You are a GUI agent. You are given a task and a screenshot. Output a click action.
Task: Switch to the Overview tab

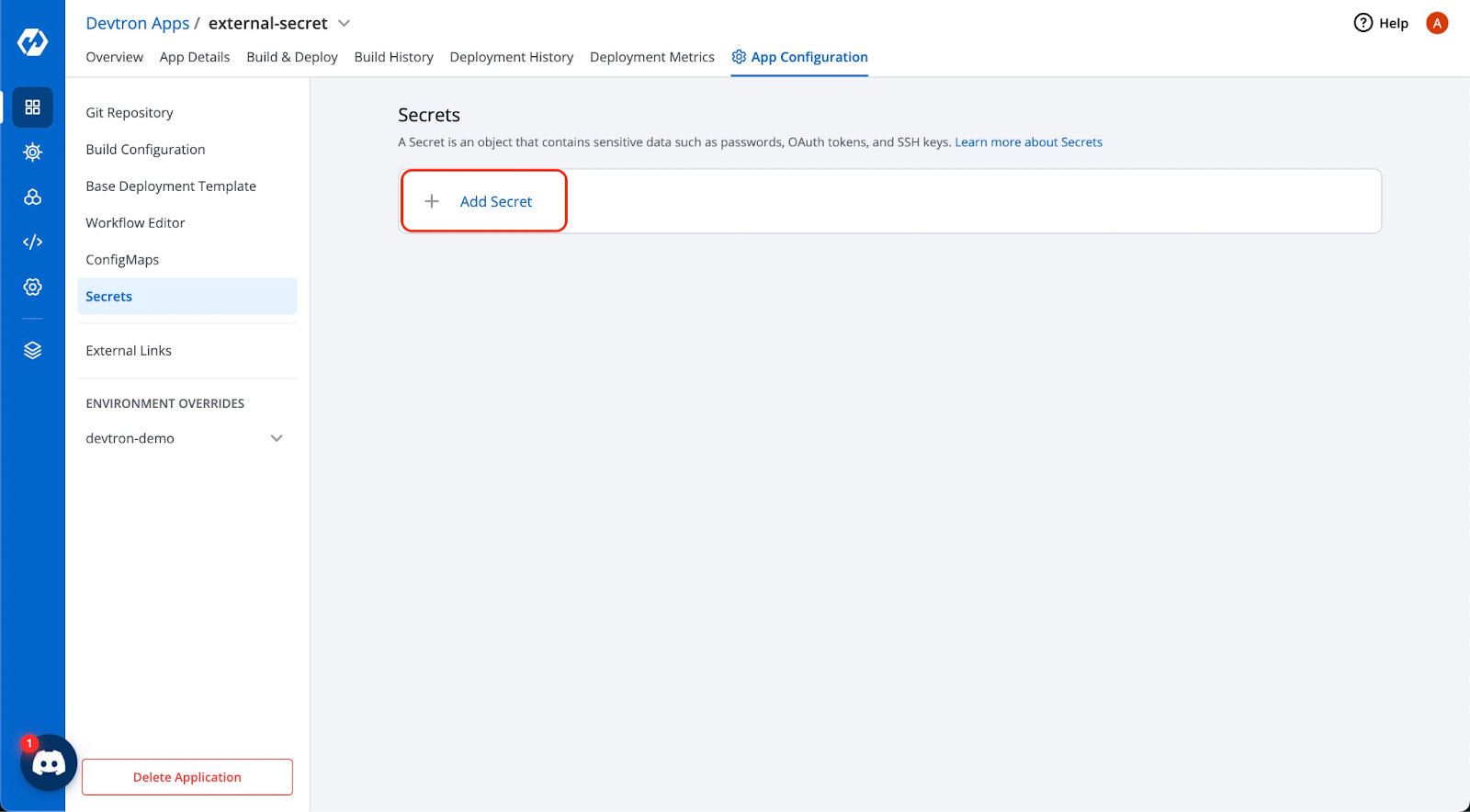115,57
